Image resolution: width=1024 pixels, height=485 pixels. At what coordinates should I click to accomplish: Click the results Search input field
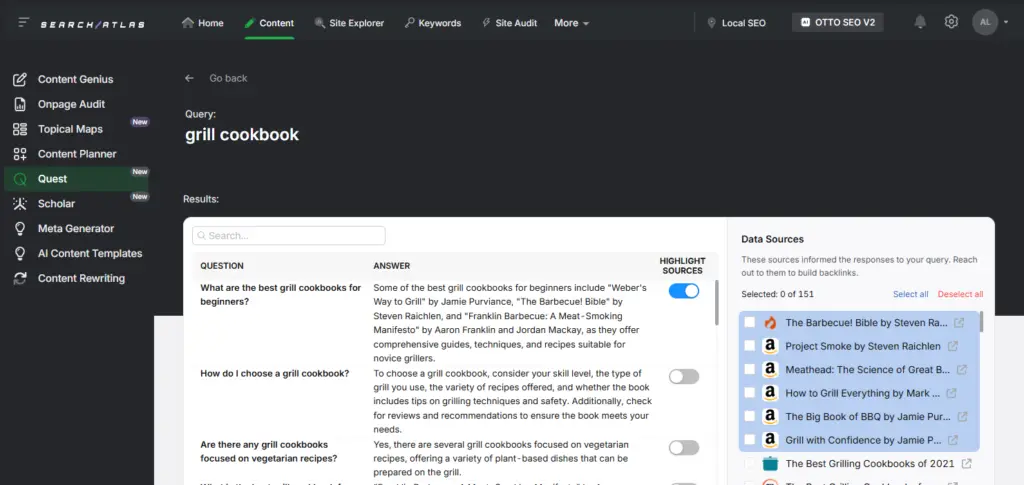289,236
